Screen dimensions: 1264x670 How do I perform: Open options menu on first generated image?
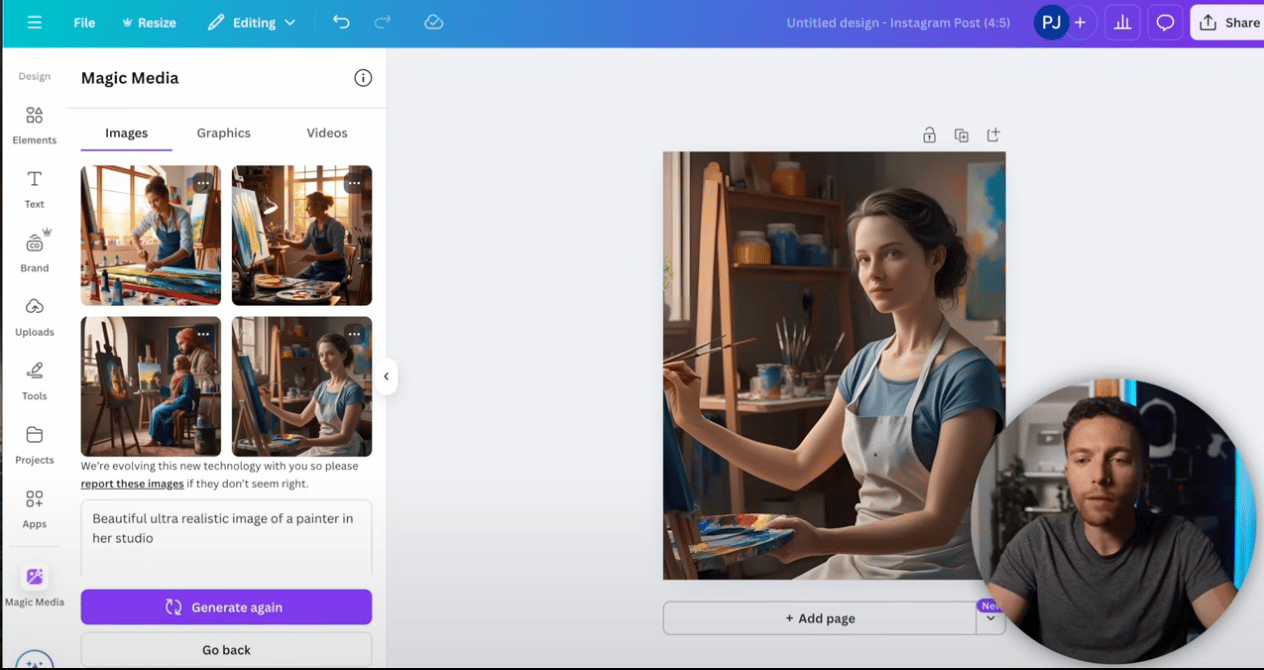pyautogui.click(x=203, y=183)
